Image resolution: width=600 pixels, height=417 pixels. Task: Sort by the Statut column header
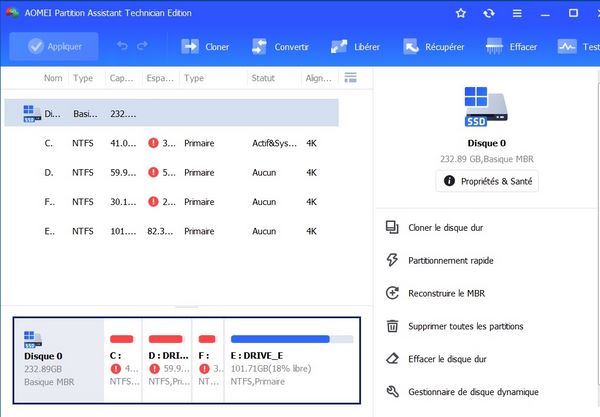click(263, 78)
